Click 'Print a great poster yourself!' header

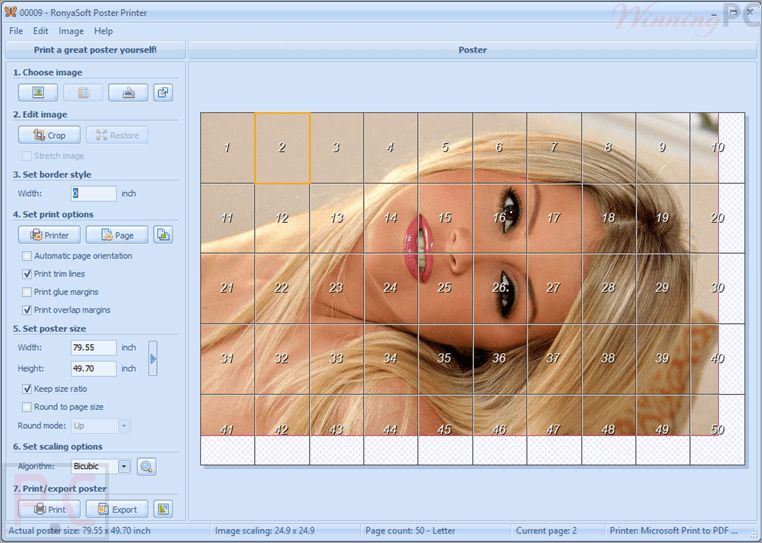[x=95, y=50]
